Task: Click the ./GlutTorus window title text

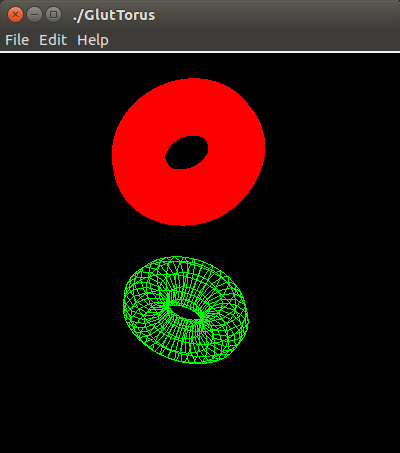Action: click(114, 15)
